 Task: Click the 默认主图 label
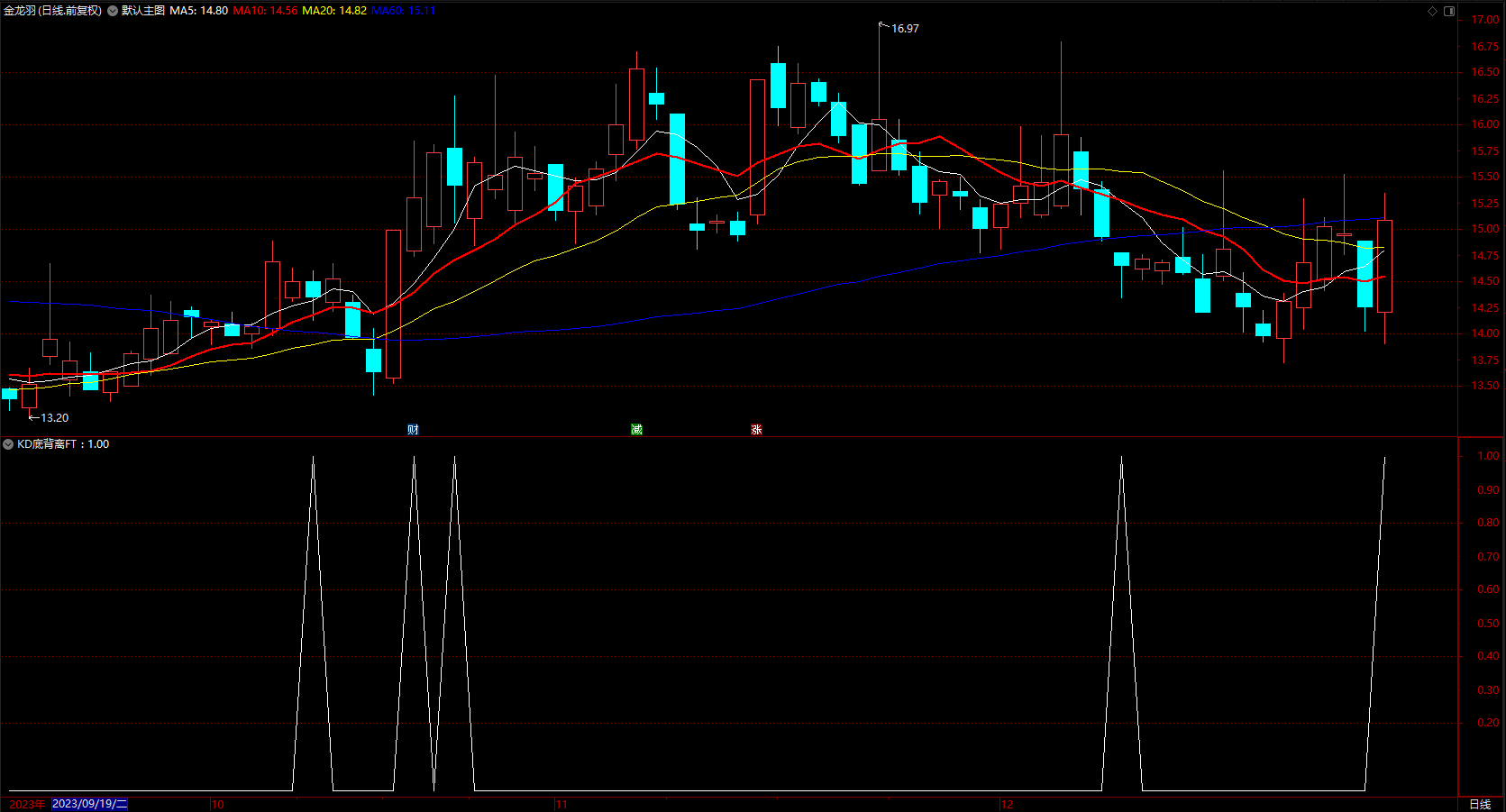pyautogui.click(x=143, y=11)
